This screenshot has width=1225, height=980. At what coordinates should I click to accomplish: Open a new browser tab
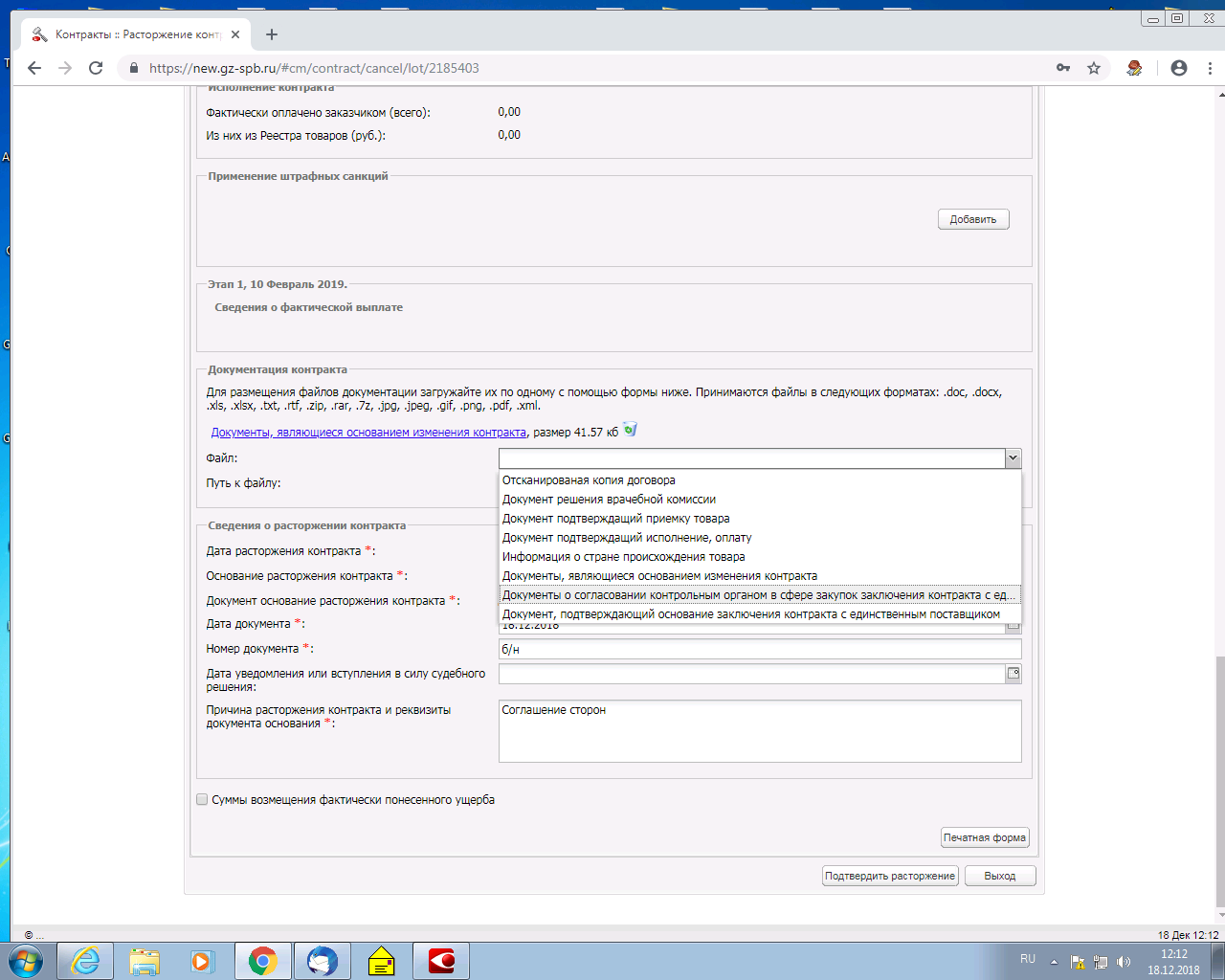(272, 34)
